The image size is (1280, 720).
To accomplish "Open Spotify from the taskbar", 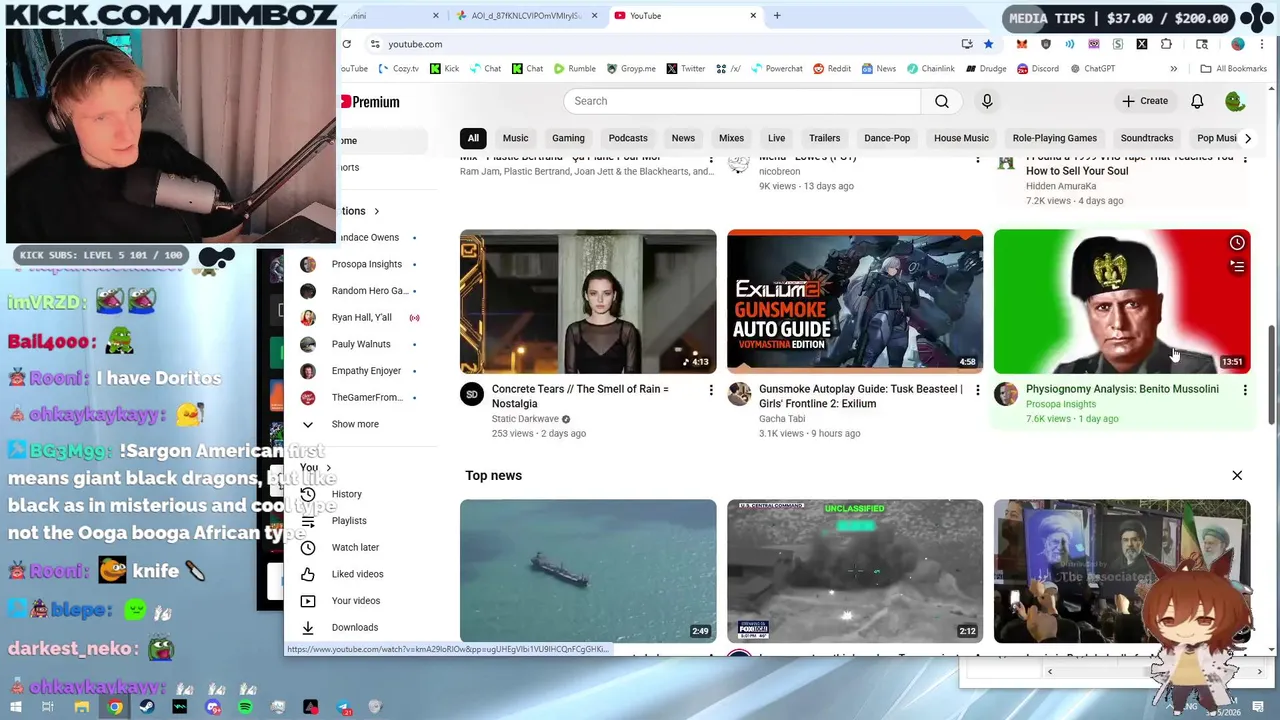I will (245, 707).
